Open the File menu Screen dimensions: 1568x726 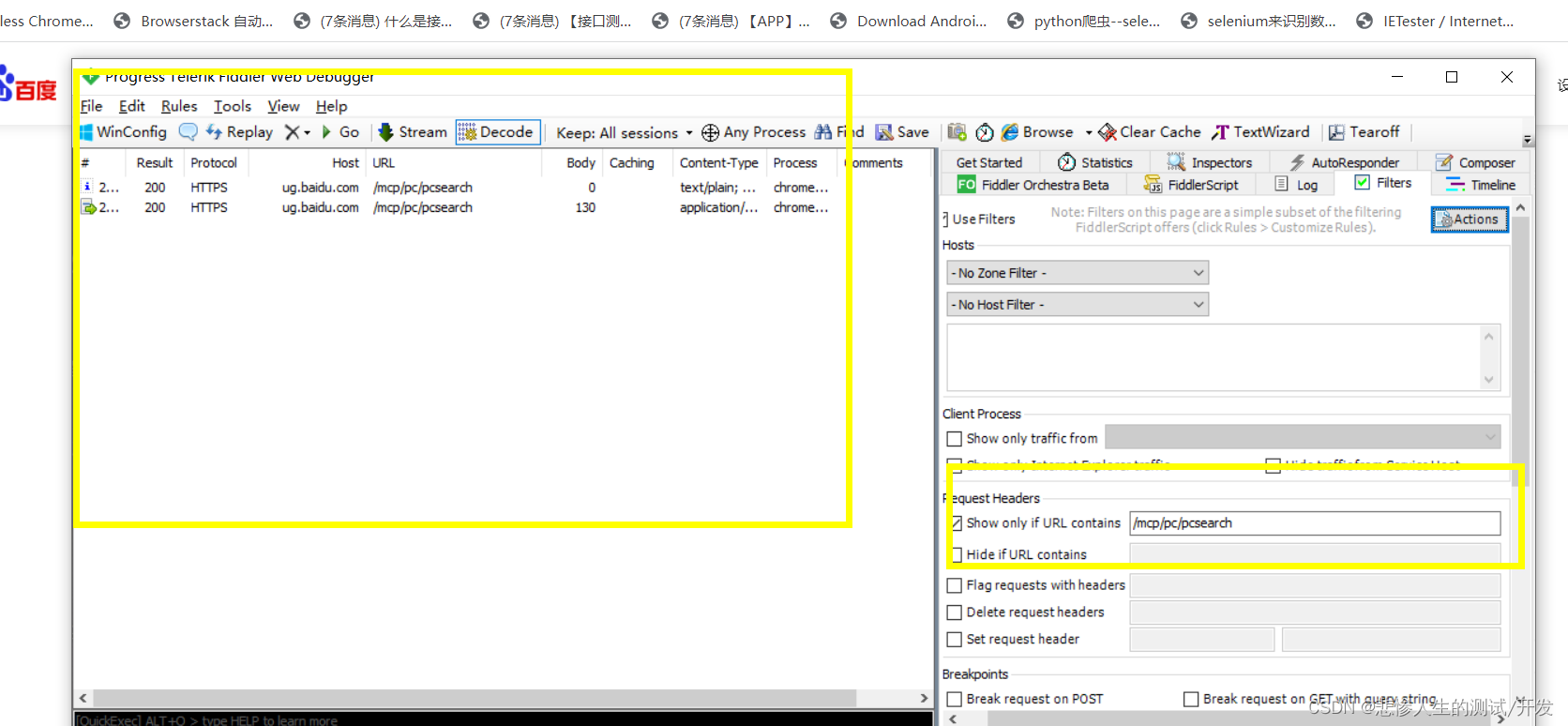[x=92, y=106]
